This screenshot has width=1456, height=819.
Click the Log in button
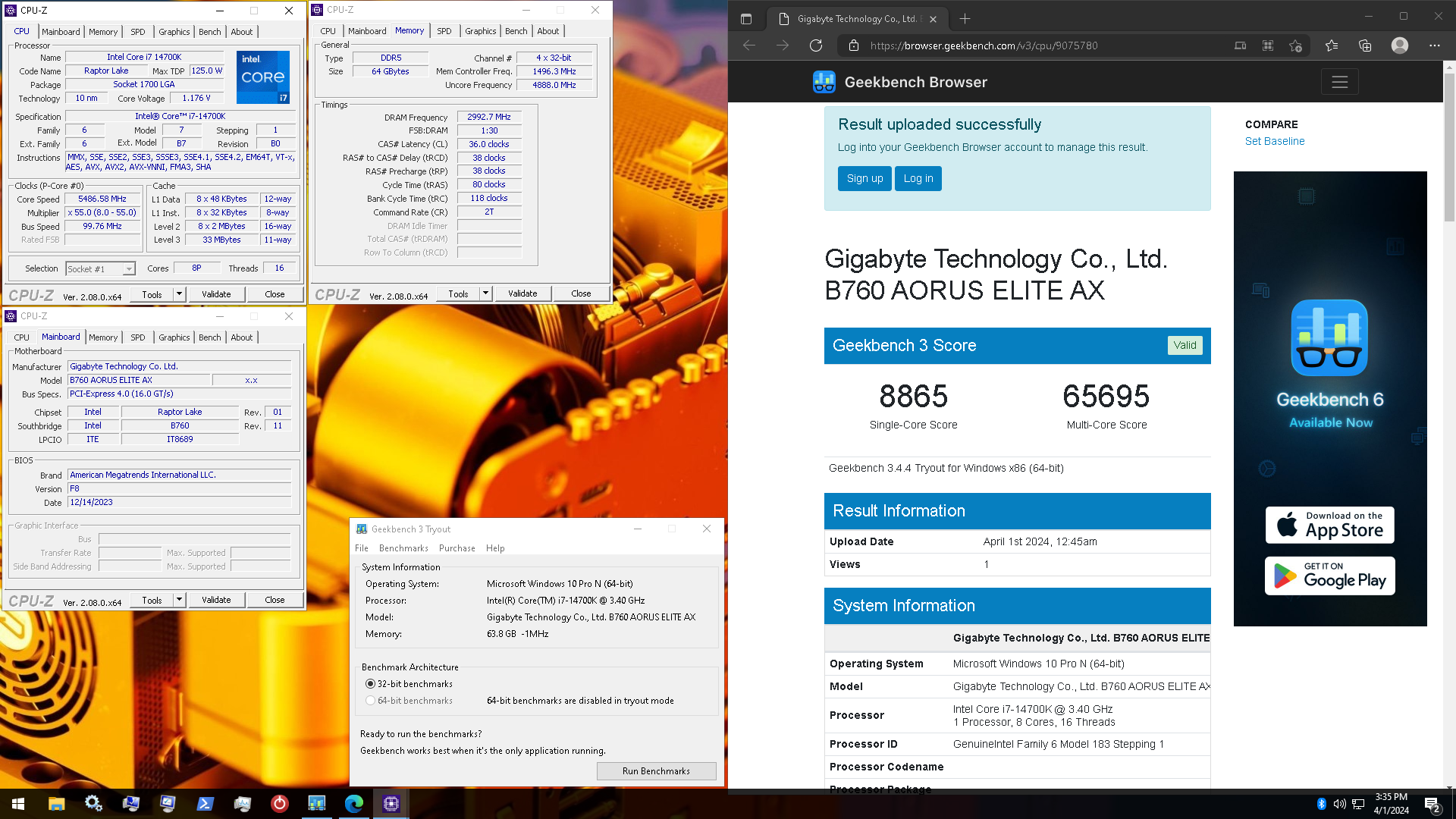click(918, 179)
